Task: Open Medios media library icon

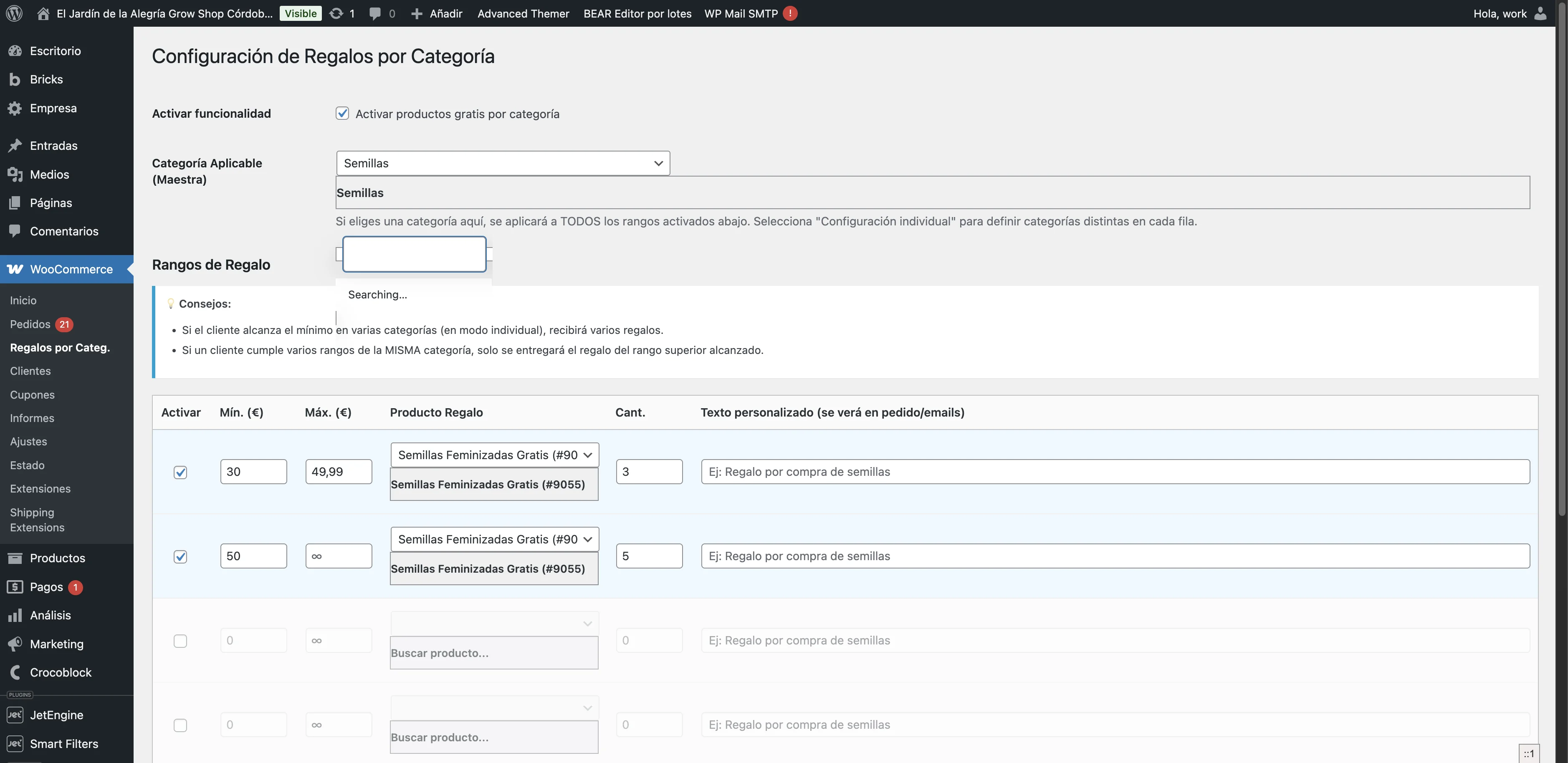Action: coord(15,174)
